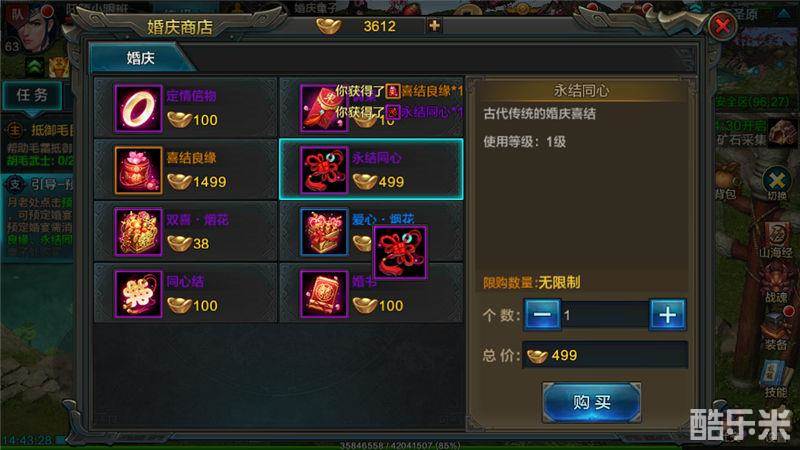Viewport: 800px width, 450px height.
Task: Select the 同心结 knot item icon
Action: (x=138, y=294)
